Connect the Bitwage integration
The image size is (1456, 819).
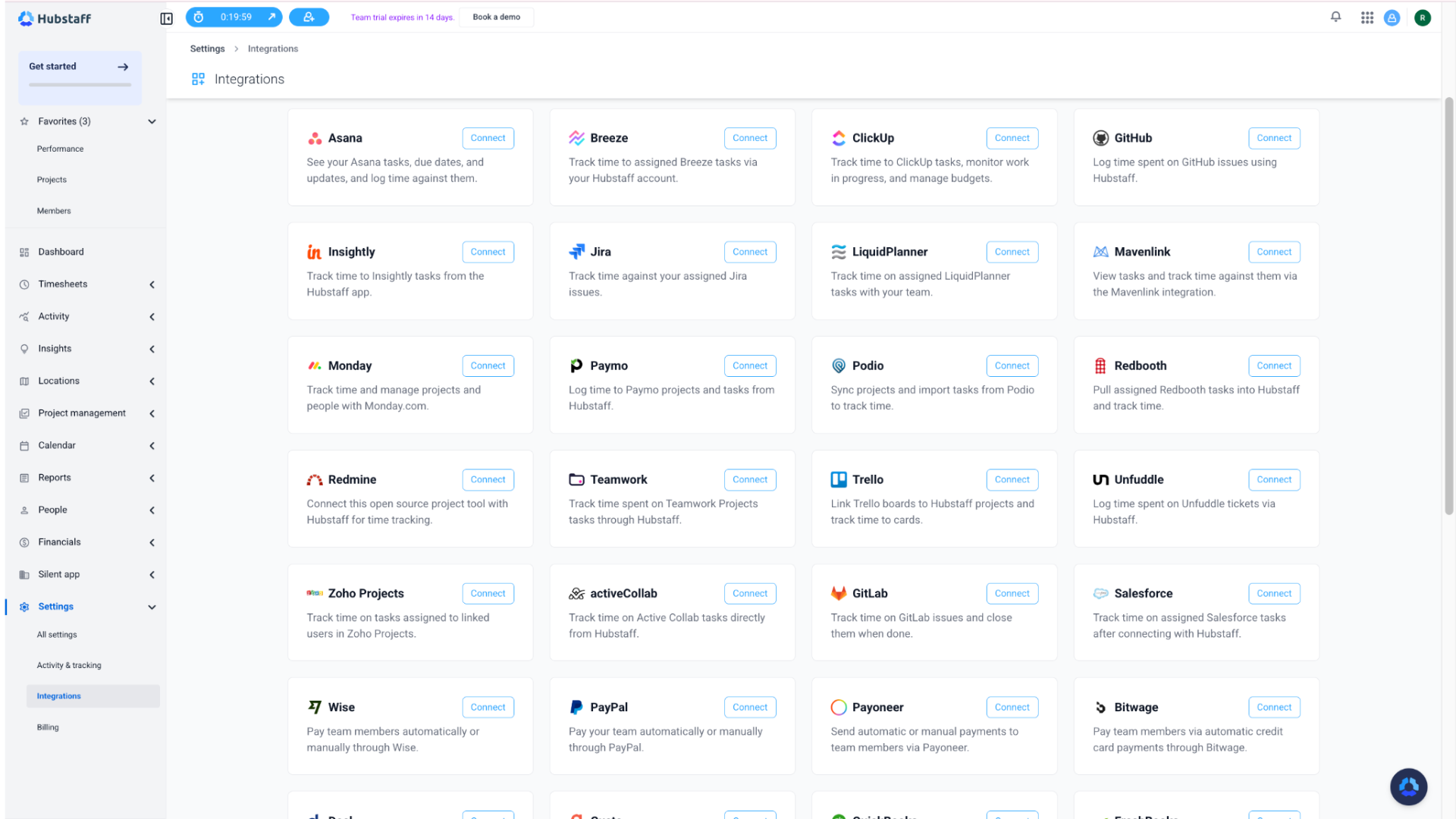(1274, 708)
